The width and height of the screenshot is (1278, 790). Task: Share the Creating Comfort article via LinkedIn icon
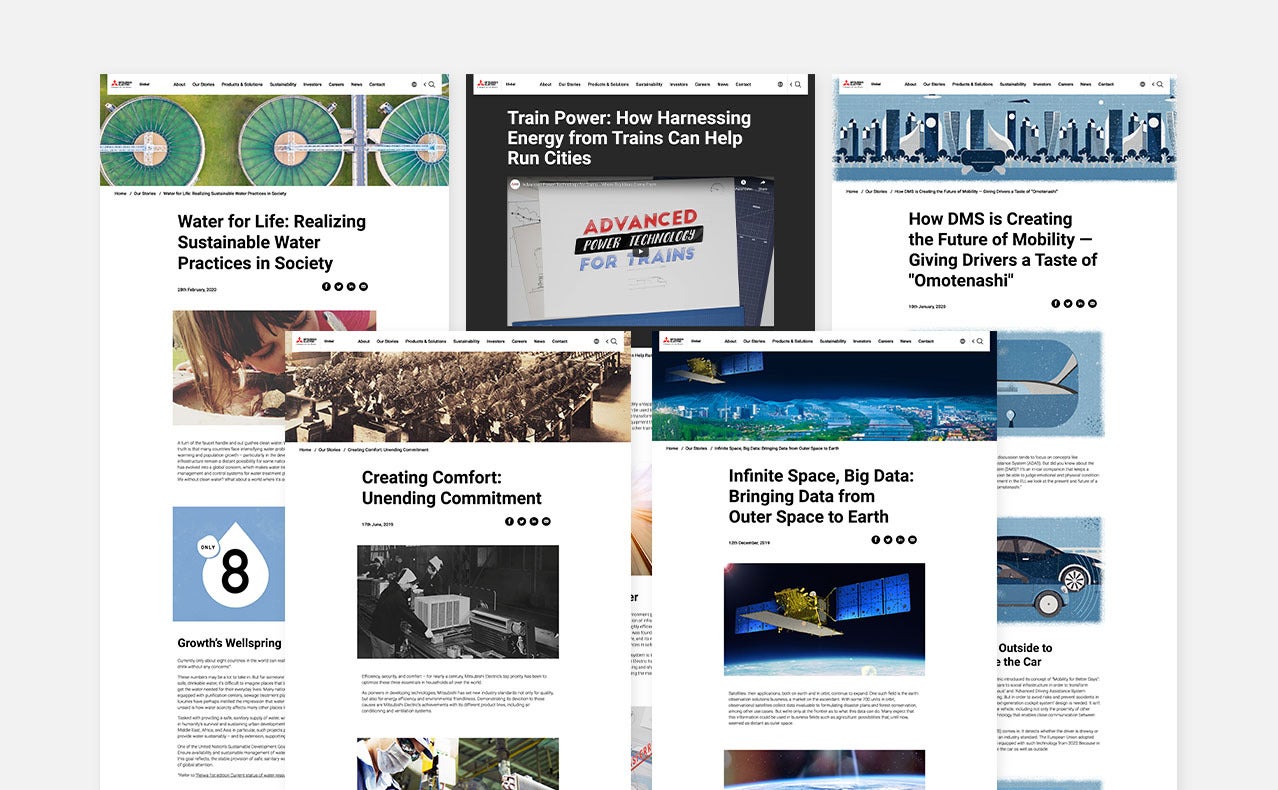(534, 521)
